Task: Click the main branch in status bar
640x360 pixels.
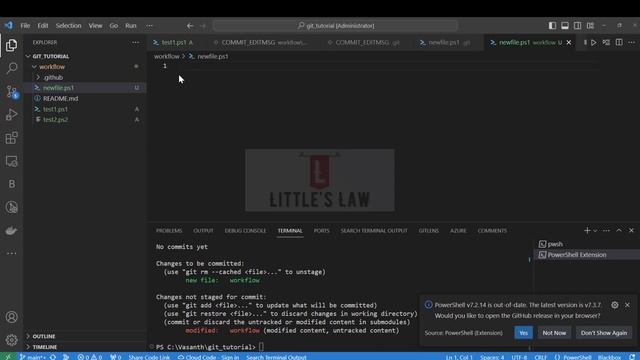Action: tap(32, 357)
